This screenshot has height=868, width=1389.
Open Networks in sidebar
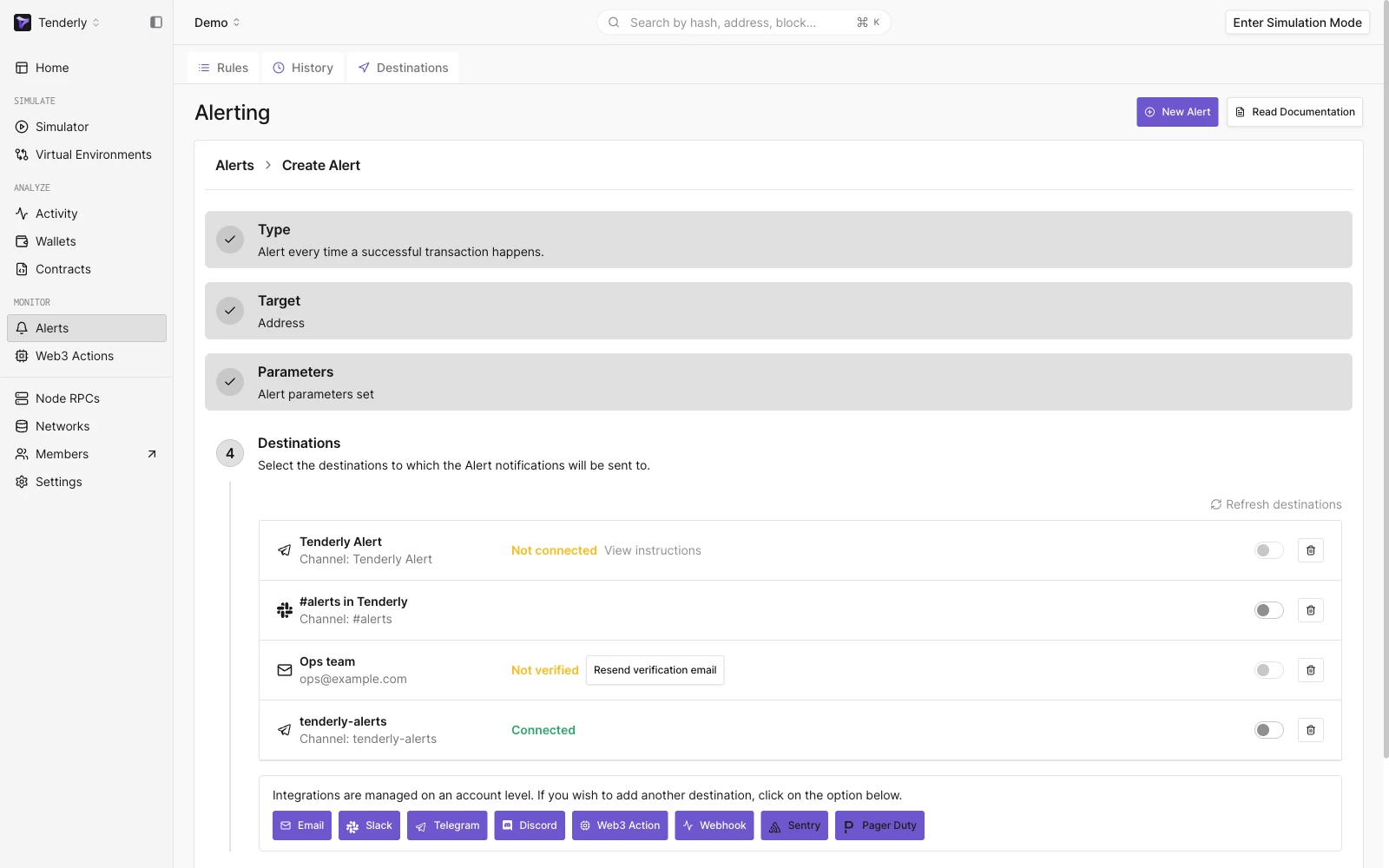point(87,426)
